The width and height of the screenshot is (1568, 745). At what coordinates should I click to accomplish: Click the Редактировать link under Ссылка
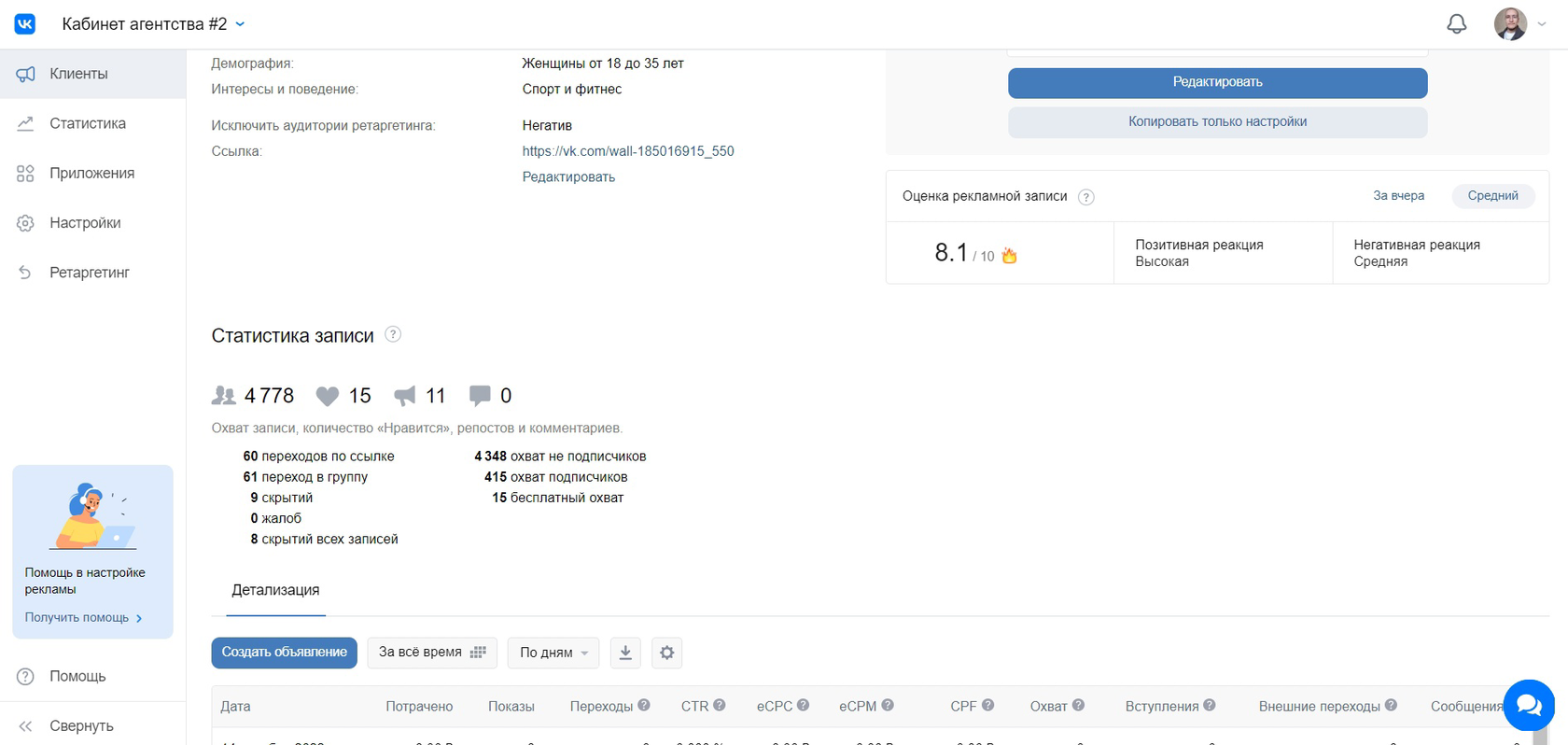(568, 176)
